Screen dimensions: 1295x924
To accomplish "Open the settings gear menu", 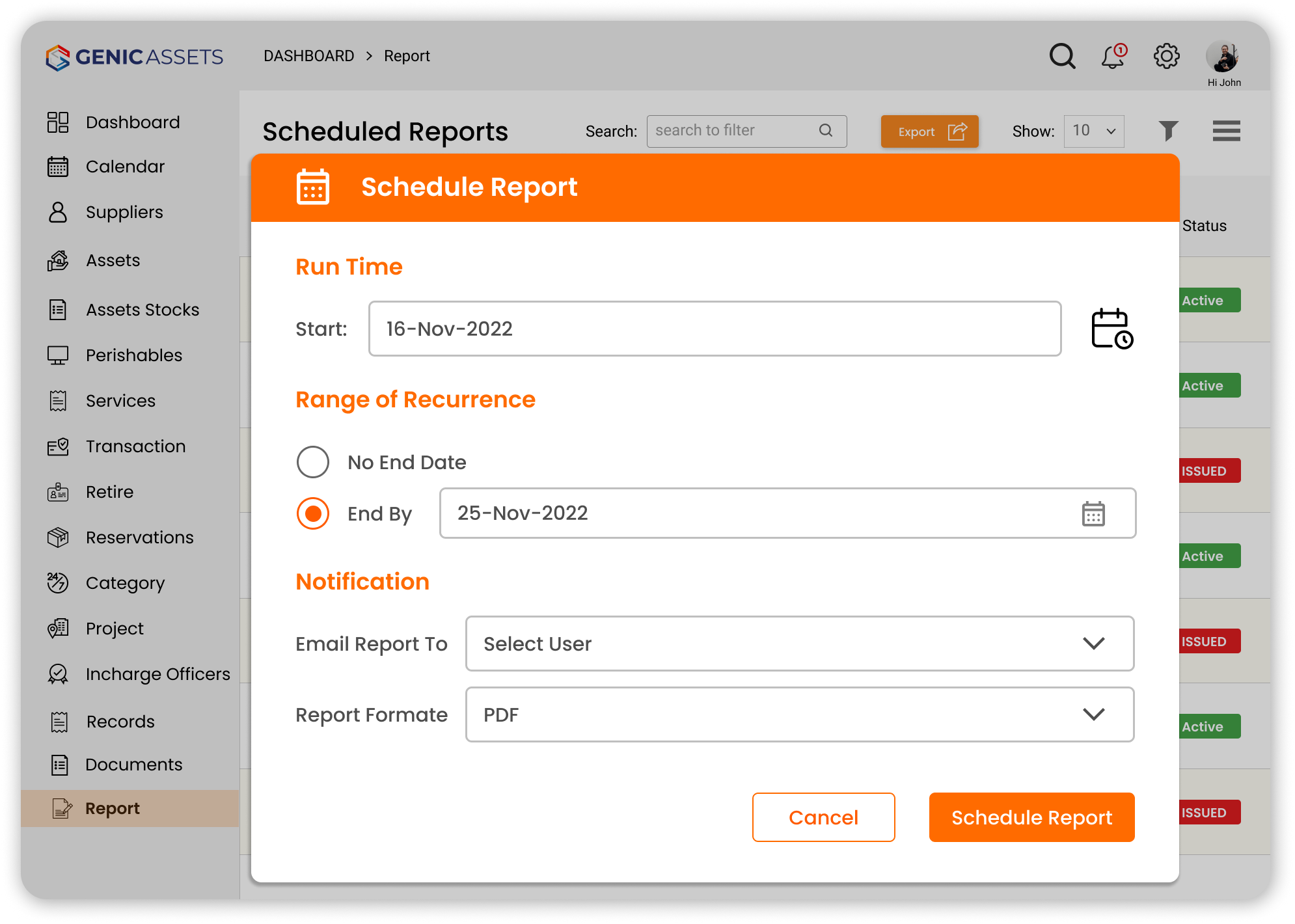I will coord(1166,57).
